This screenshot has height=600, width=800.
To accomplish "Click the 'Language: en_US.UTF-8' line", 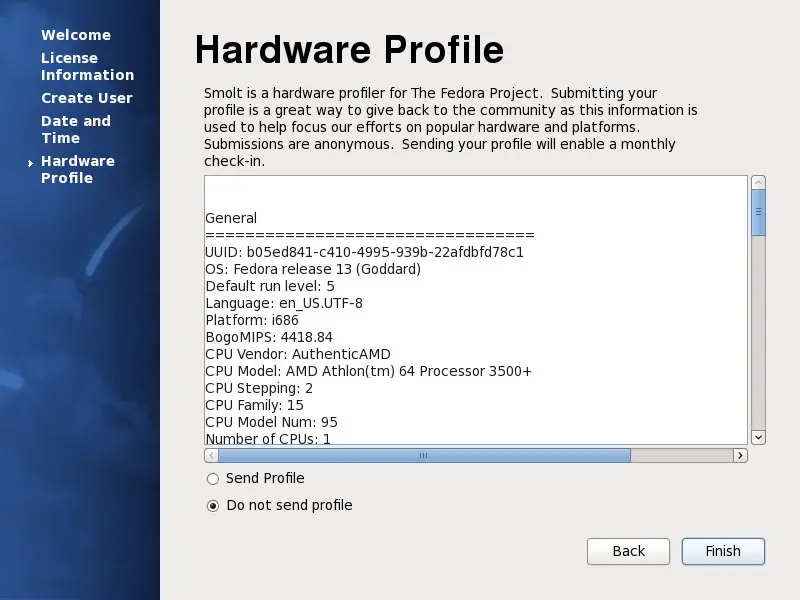I will tap(284, 303).
